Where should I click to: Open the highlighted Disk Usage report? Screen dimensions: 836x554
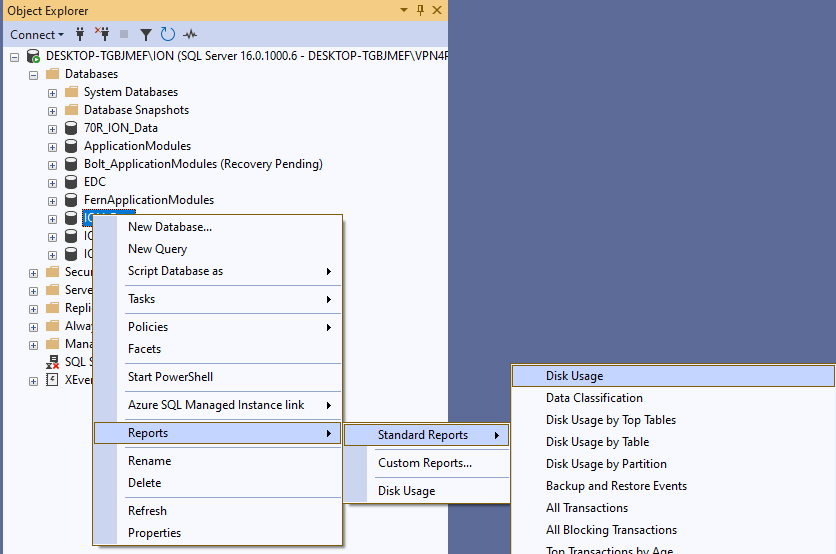[673, 376]
